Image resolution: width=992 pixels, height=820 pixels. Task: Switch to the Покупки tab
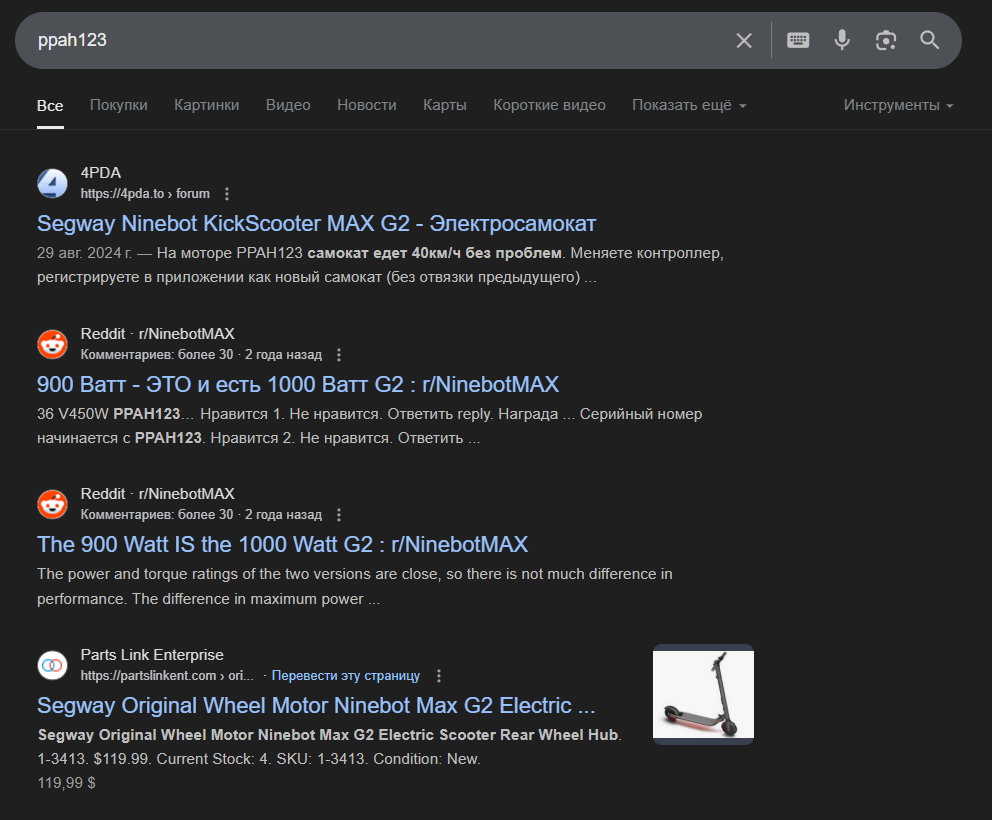pos(118,105)
